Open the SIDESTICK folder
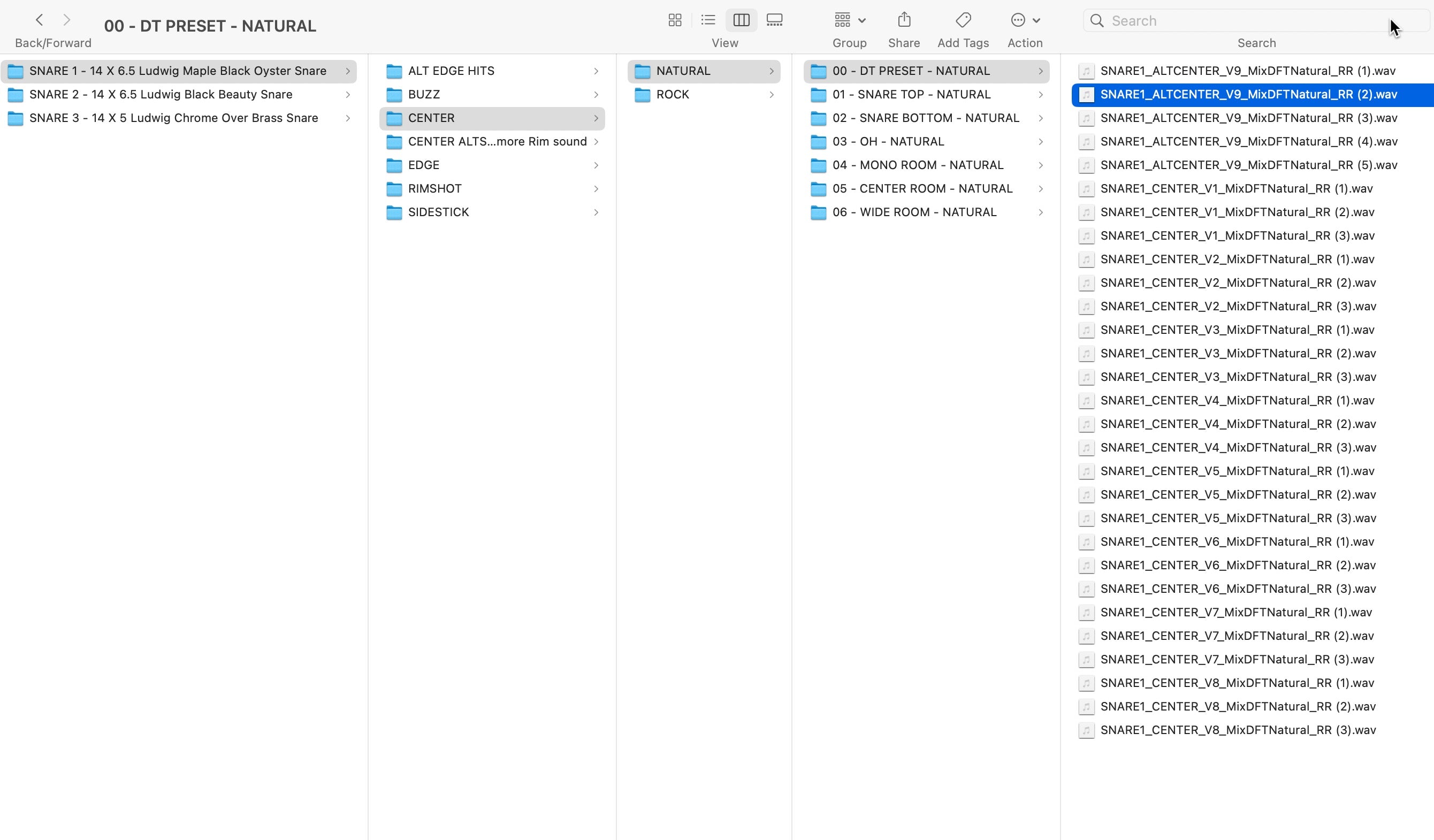The height and width of the screenshot is (840, 1434). pyautogui.click(x=438, y=212)
